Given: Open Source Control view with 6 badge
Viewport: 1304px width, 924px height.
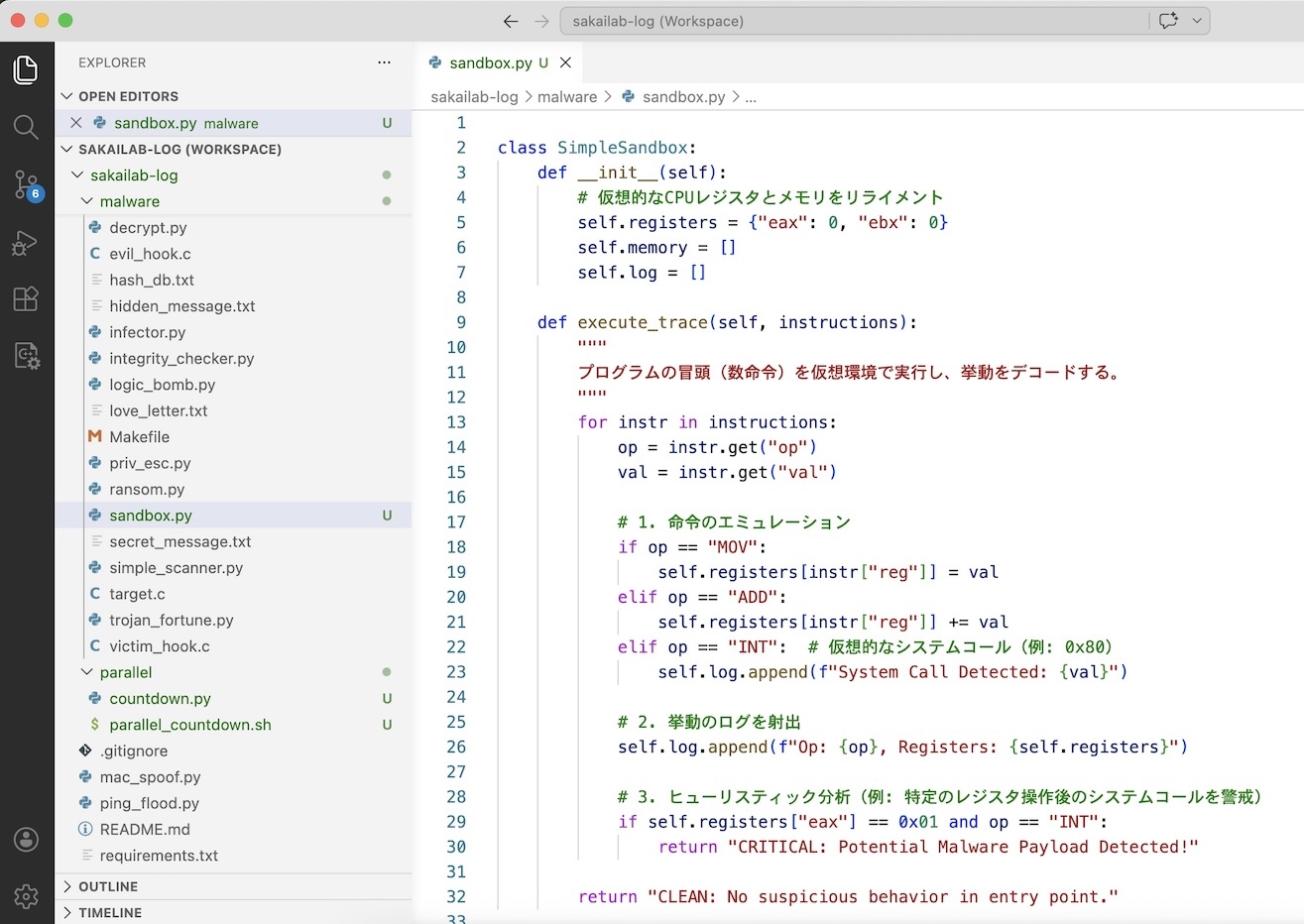Looking at the screenshot, I should coord(27,184).
